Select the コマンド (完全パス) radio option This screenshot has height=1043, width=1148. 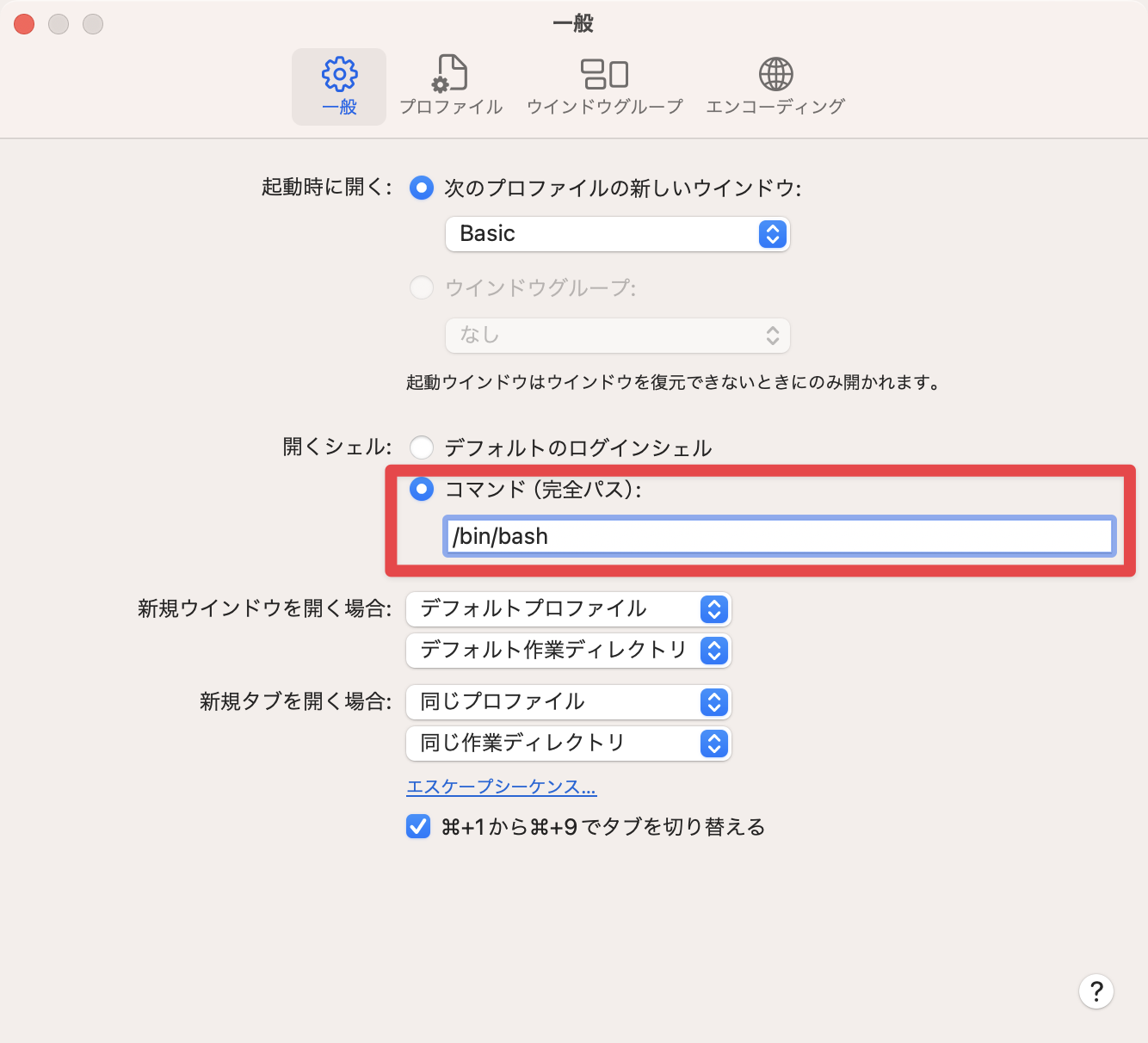coord(421,490)
